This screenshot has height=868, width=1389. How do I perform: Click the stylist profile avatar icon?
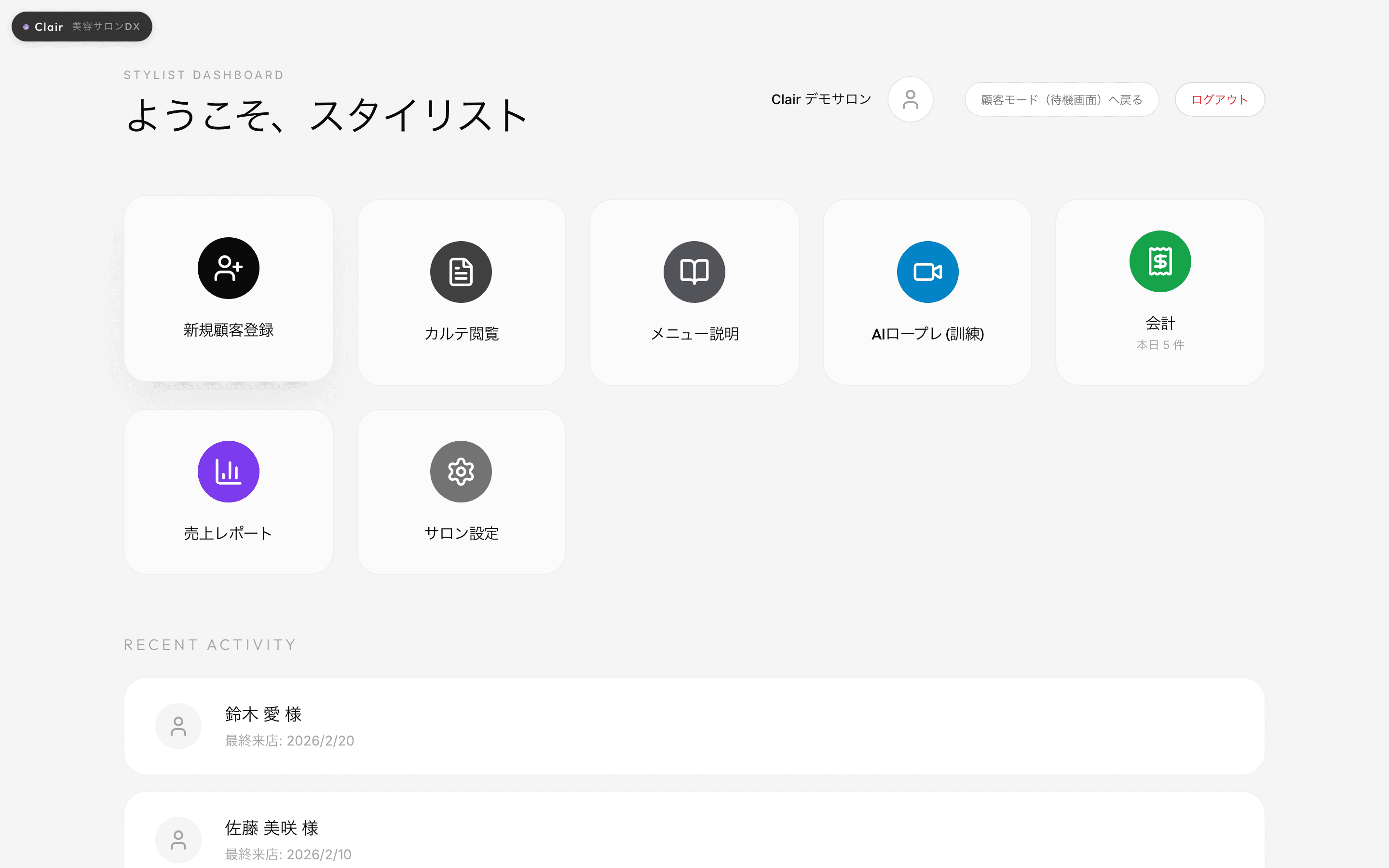[x=910, y=99]
